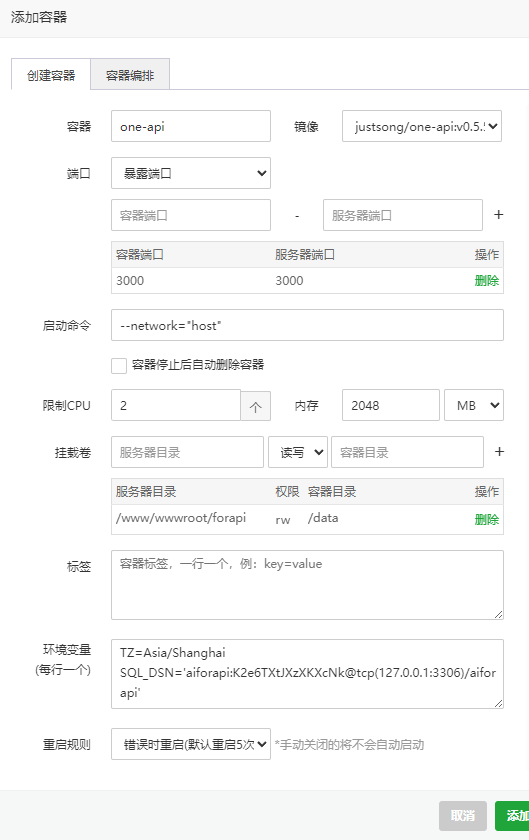Image resolution: width=529 pixels, height=840 pixels.
Task: Toggle 容器停止后自动删除容器 checkbox
Action: click(119, 366)
